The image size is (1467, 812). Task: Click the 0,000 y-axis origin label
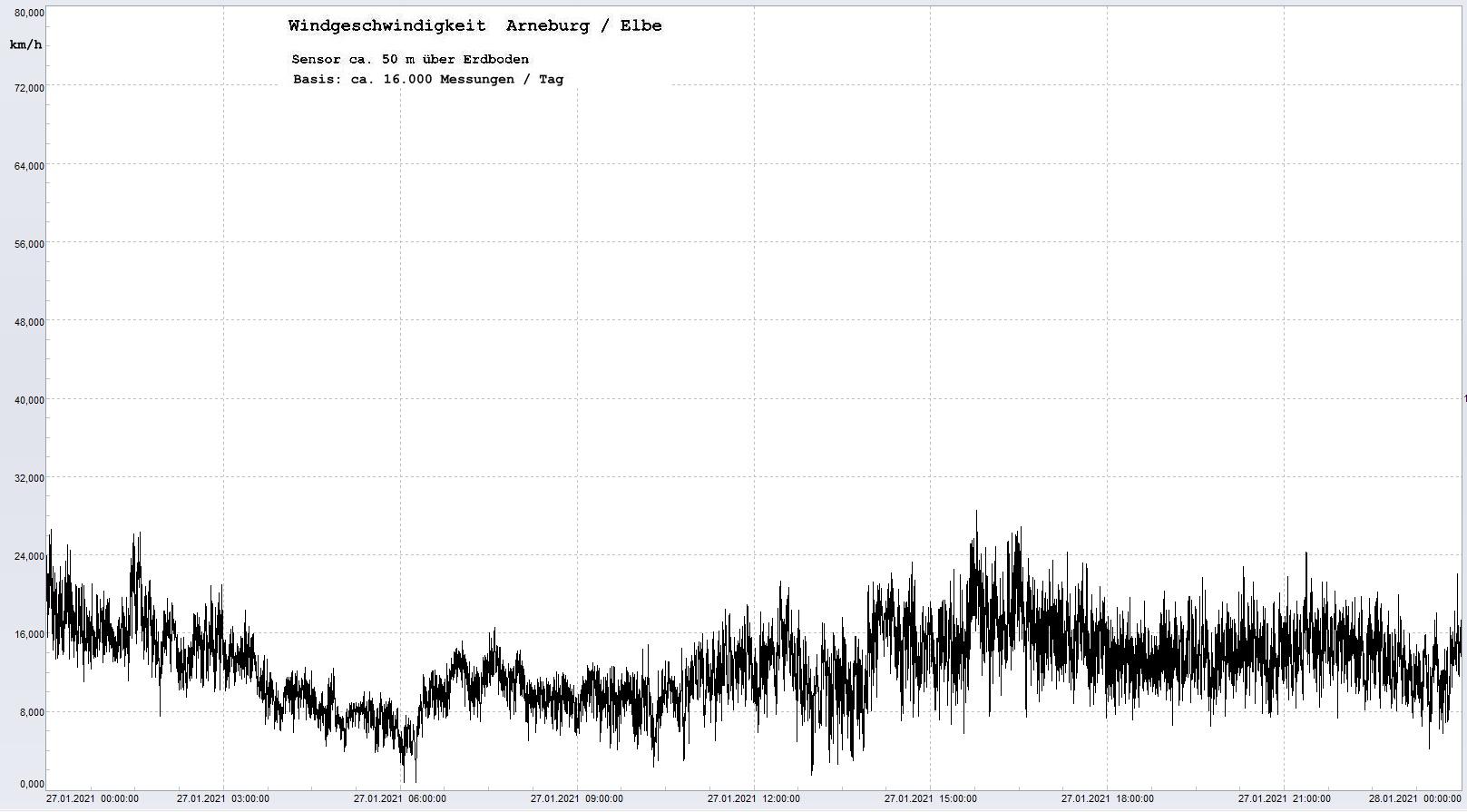pyautogui.click(x=32, y=784)
